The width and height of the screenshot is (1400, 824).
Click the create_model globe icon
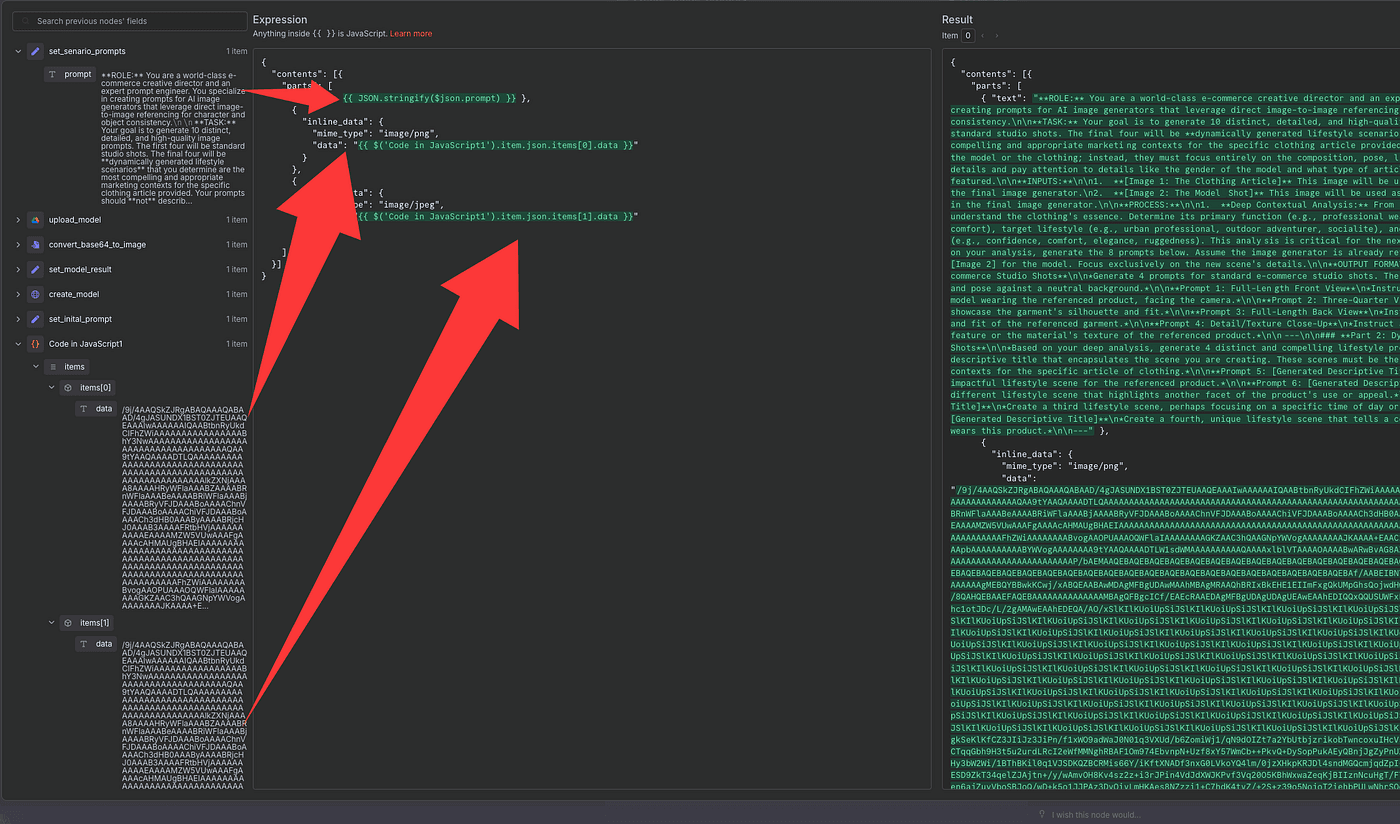click(x=35, y=294)
